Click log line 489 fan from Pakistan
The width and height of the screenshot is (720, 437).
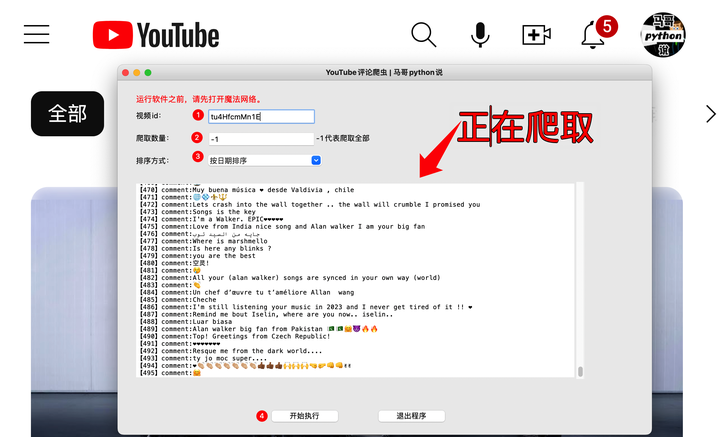[259, 329]
